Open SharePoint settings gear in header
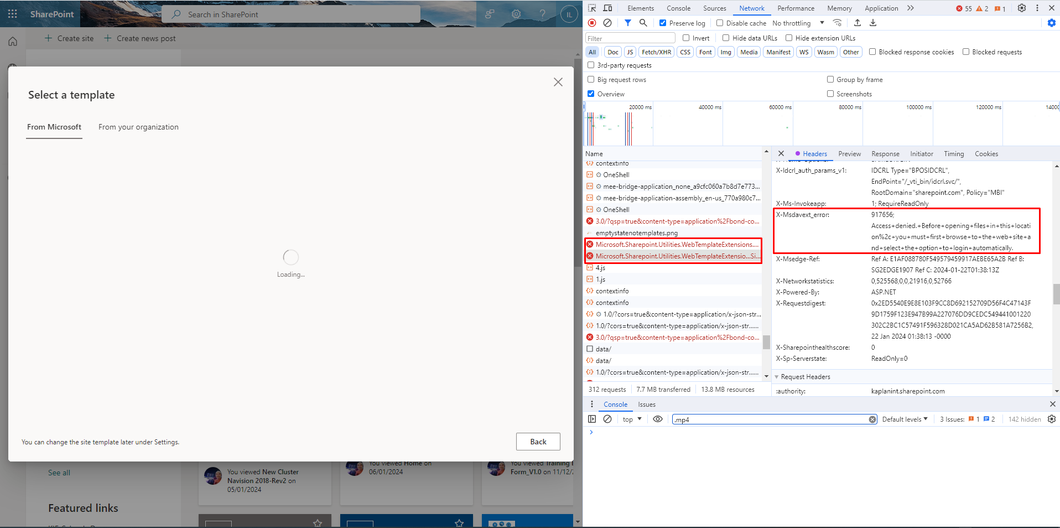 pyautogui.click(x=516, y=14)
